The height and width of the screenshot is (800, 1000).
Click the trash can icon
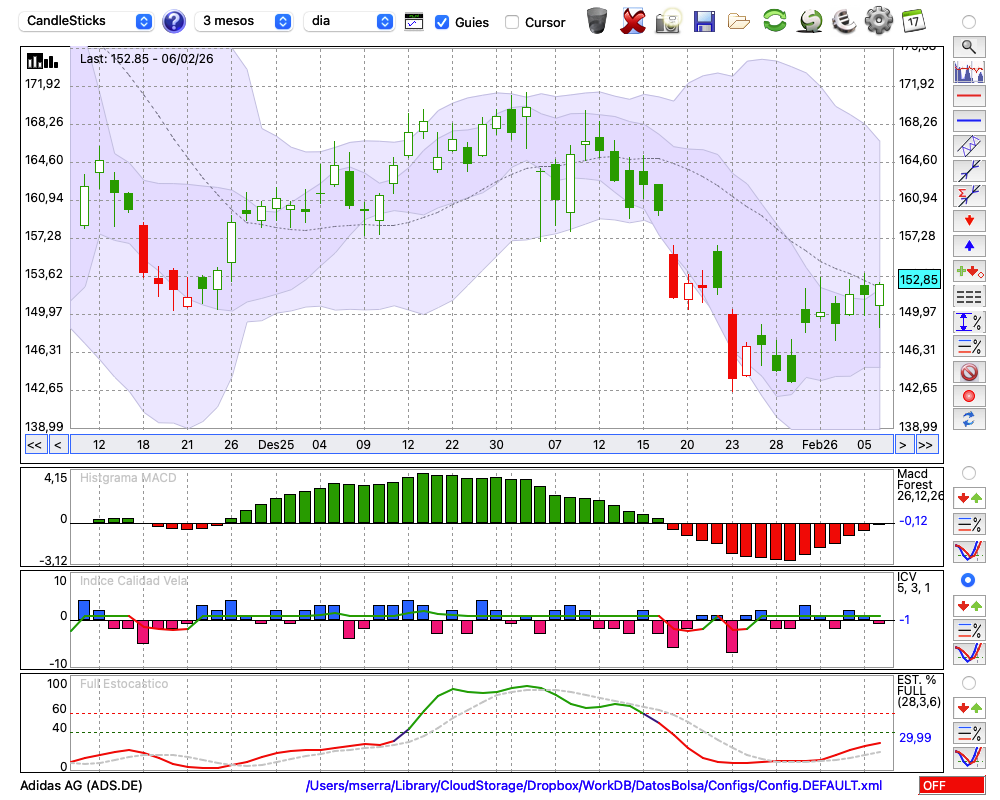[x=597, y=21]
